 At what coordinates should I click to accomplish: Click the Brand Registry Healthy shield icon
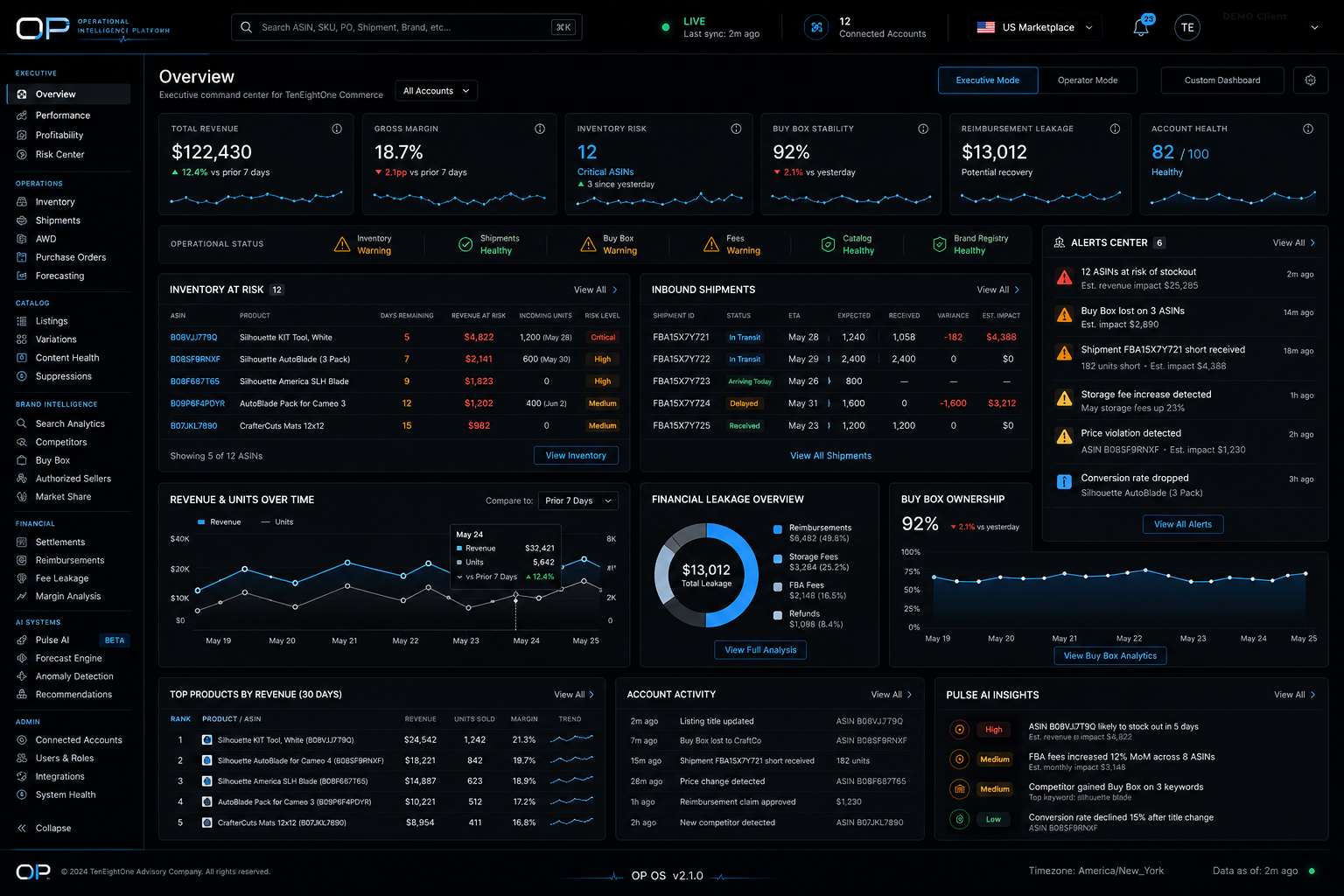pyautogui.click(x=939, y=244)
